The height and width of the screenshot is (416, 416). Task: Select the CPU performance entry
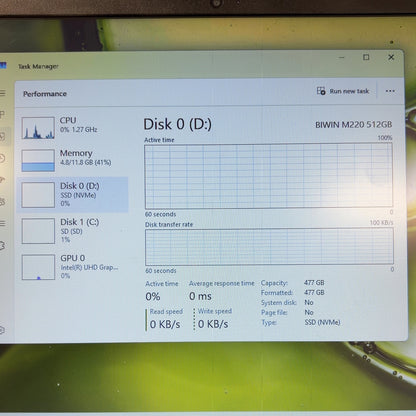coord(72,127)
